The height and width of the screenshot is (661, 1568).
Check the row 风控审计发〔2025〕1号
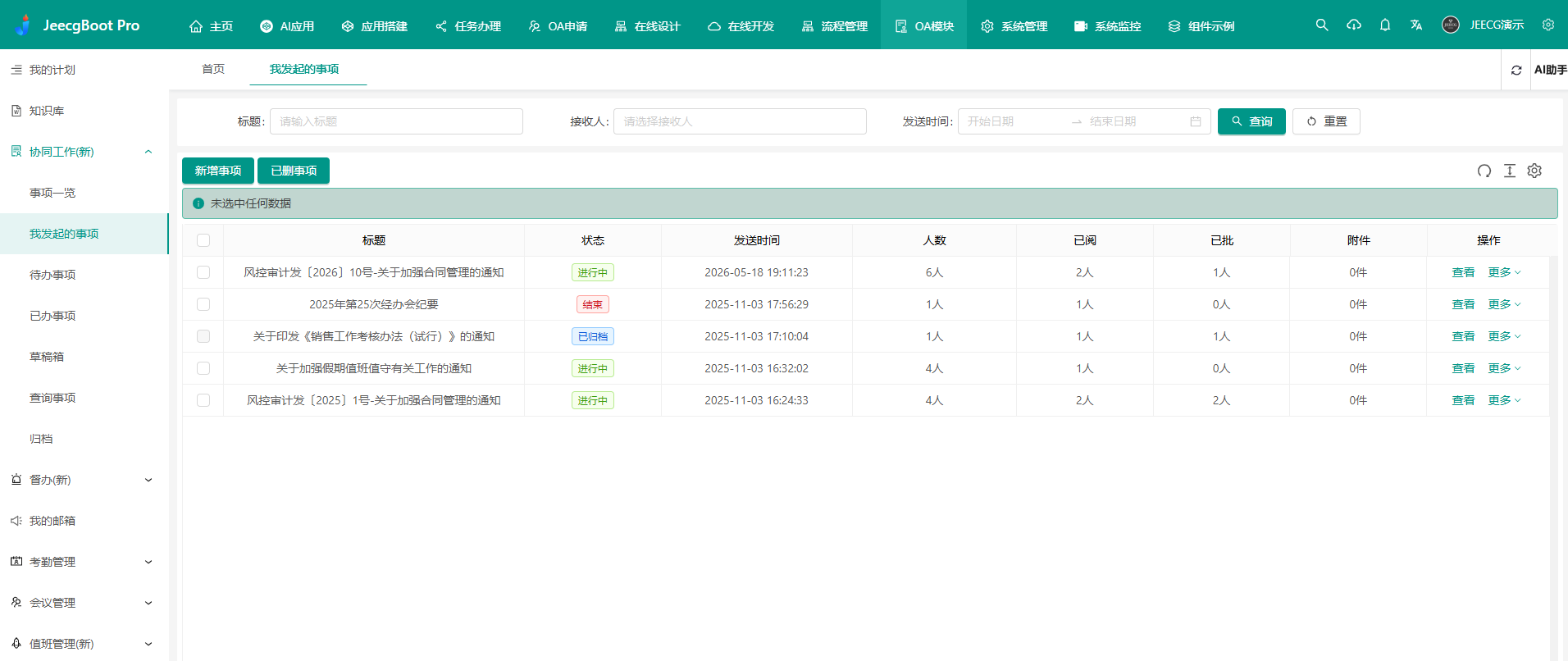click(x=203, y=400)
